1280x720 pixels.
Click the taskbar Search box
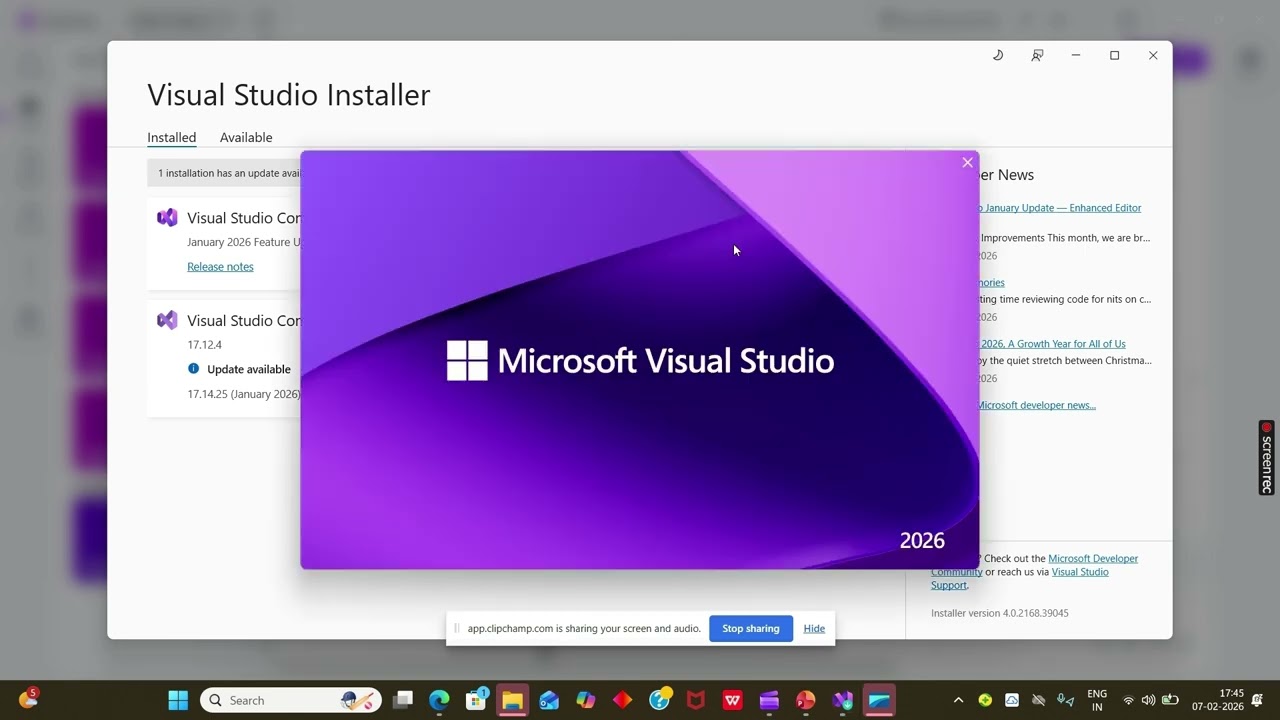pyautogui.click(x=291, y=700)
